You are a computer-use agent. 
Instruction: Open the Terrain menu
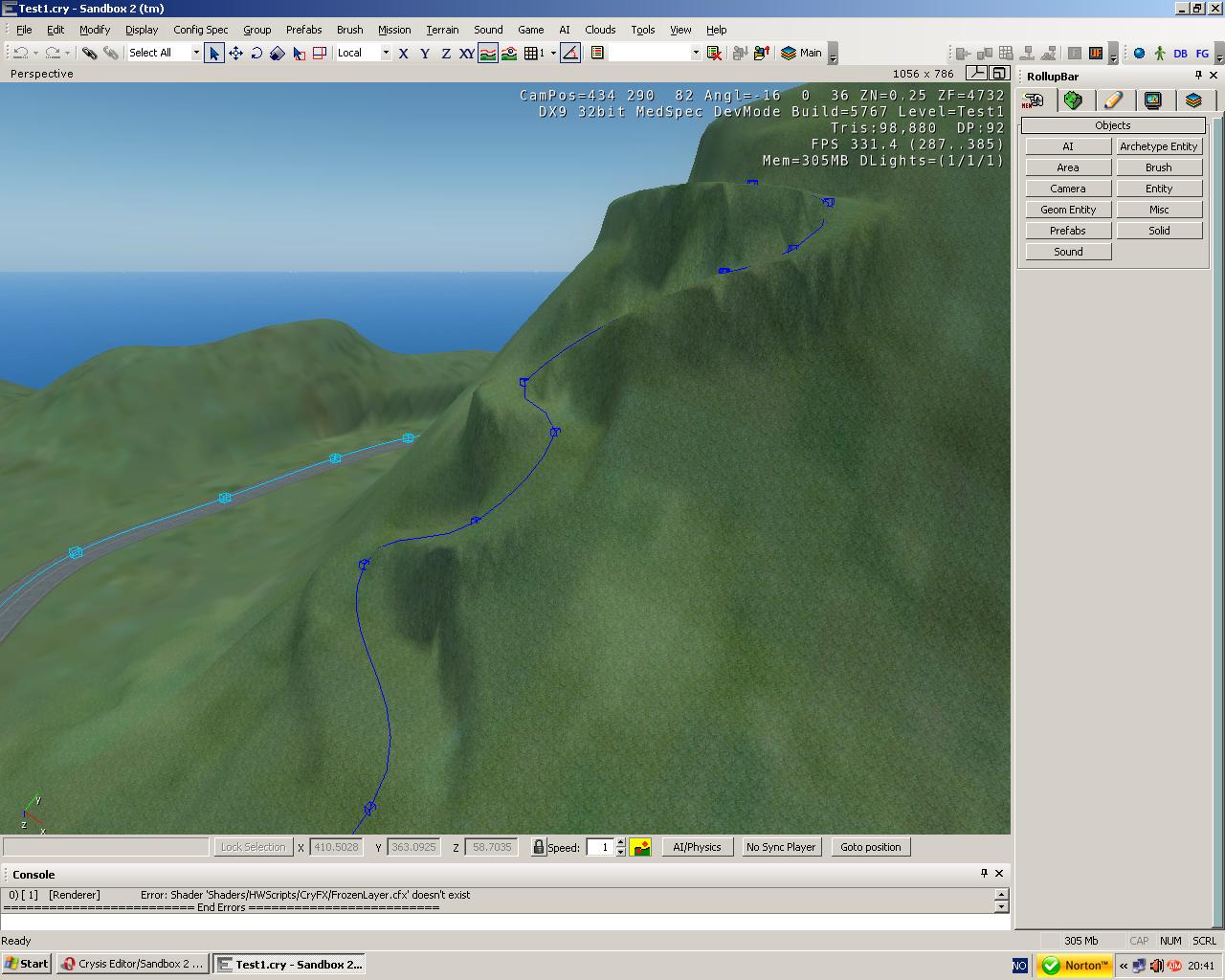click(442, 30)
